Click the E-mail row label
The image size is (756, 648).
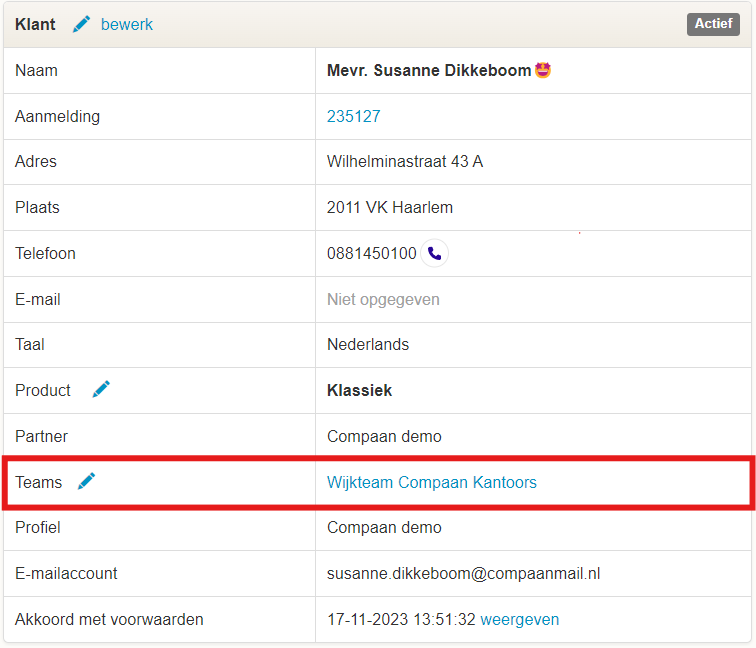point(38,299)
